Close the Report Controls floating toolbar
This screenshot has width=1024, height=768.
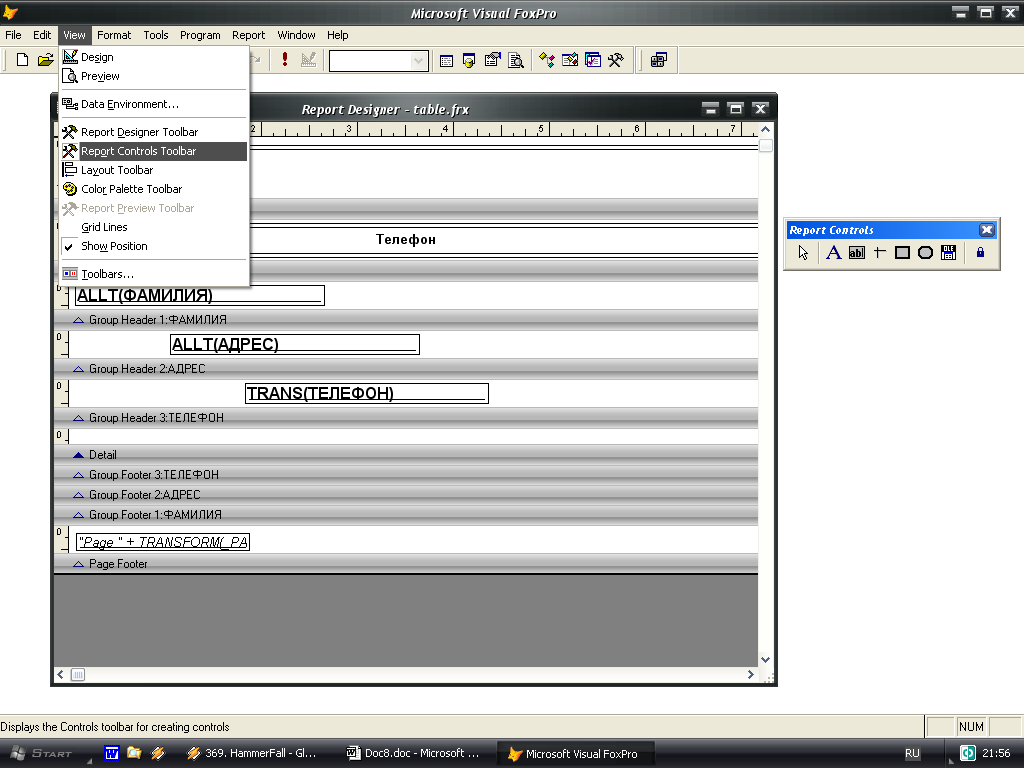987,230
